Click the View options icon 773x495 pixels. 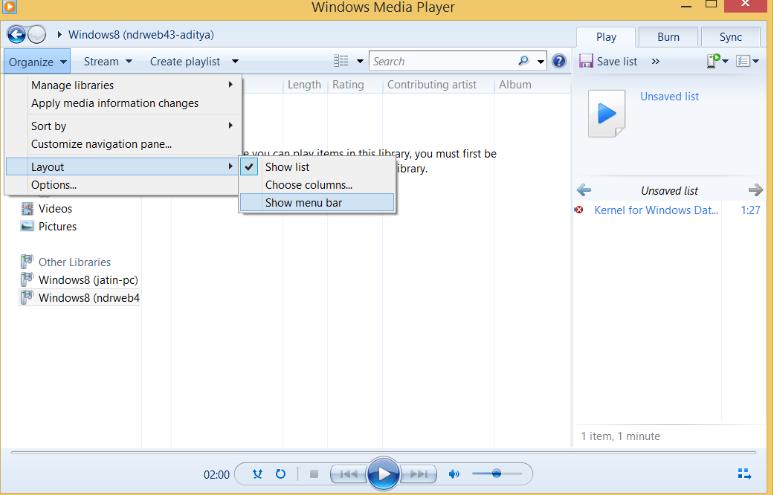(x=341, y=61)
